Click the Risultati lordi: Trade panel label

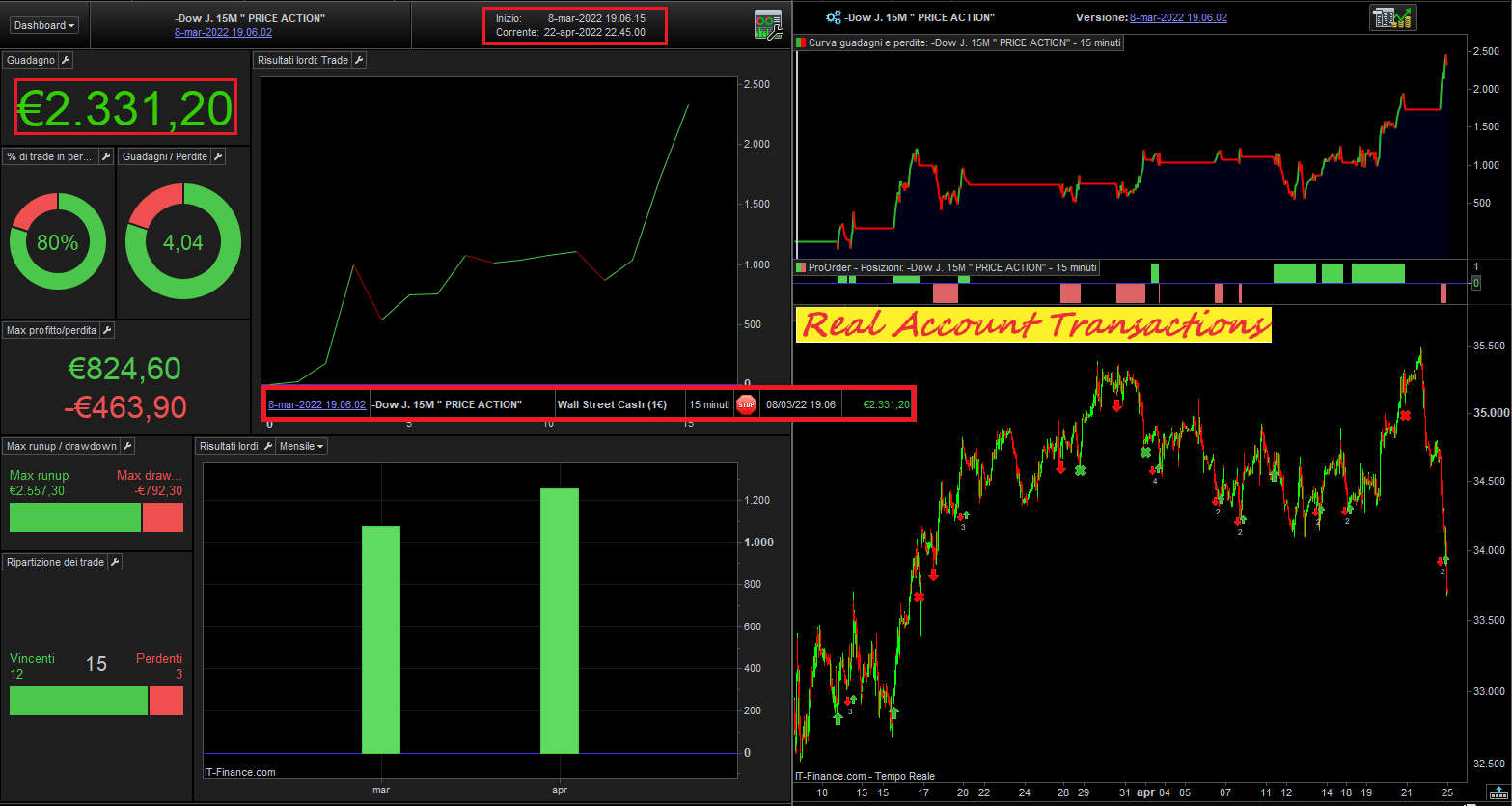click(x=303, y=60)
